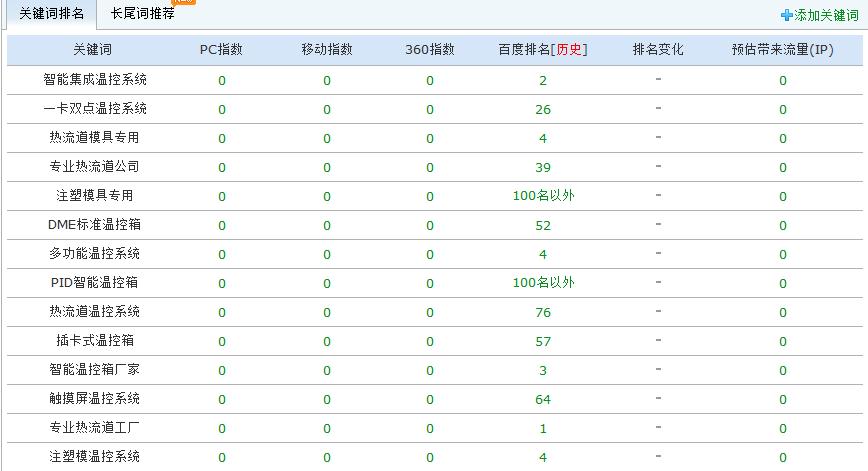Click Baidu rank 64 for 触摸屏温控系统
This screenshot has width=868, height=471.
[543, 400]
